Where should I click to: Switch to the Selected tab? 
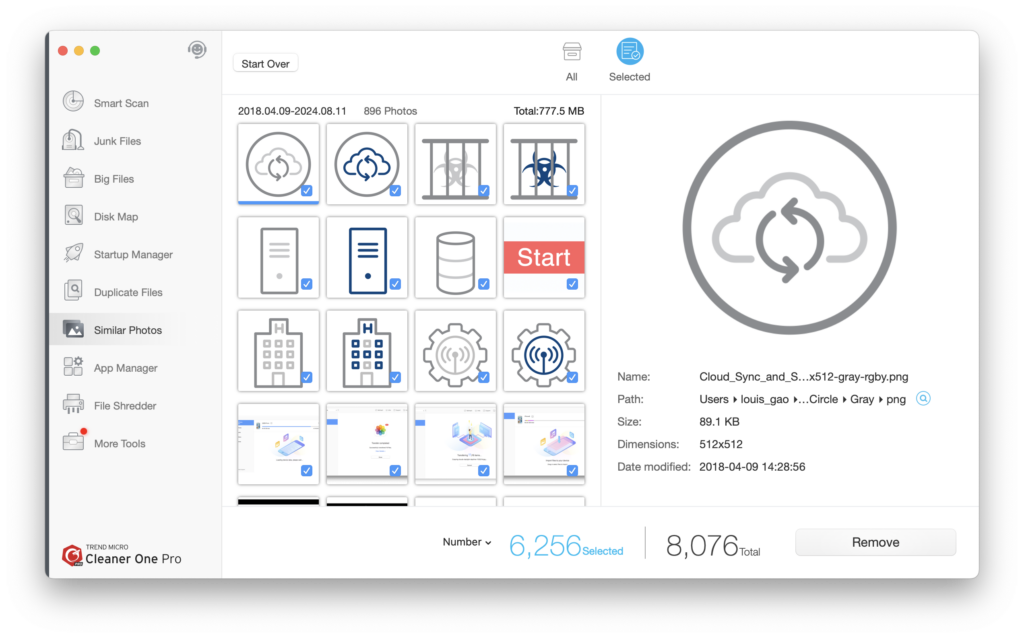[x=629, y=60]
